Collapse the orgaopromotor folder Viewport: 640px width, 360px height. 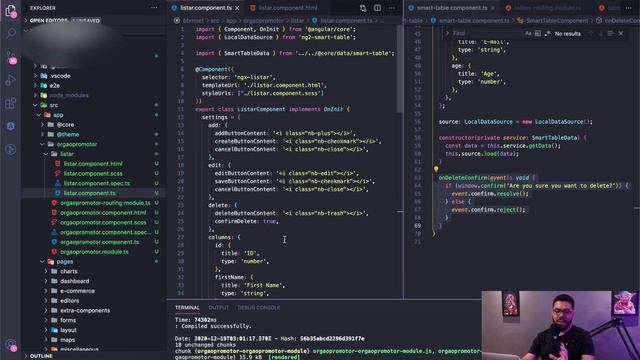[x=77, y=144]
